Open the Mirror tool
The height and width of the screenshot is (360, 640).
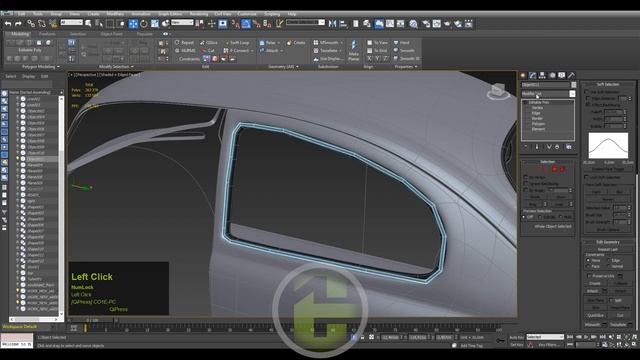[332, 24]
